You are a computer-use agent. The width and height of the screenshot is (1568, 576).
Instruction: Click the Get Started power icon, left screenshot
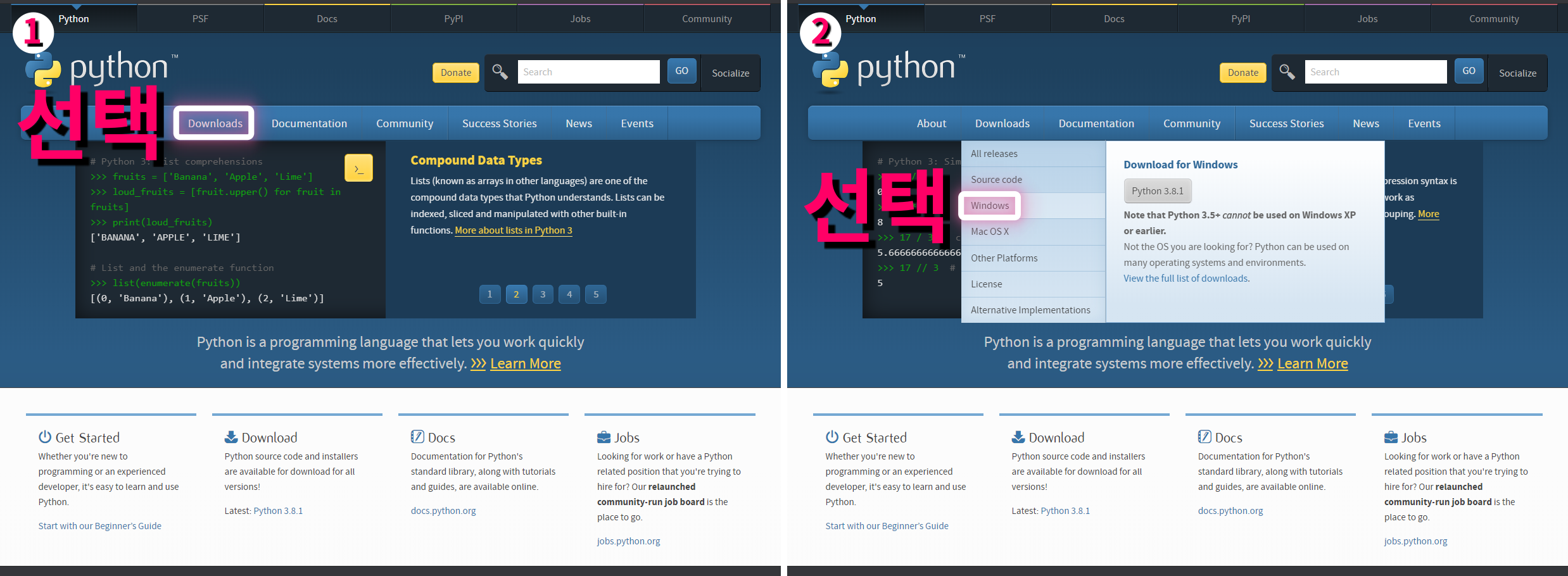45,437
